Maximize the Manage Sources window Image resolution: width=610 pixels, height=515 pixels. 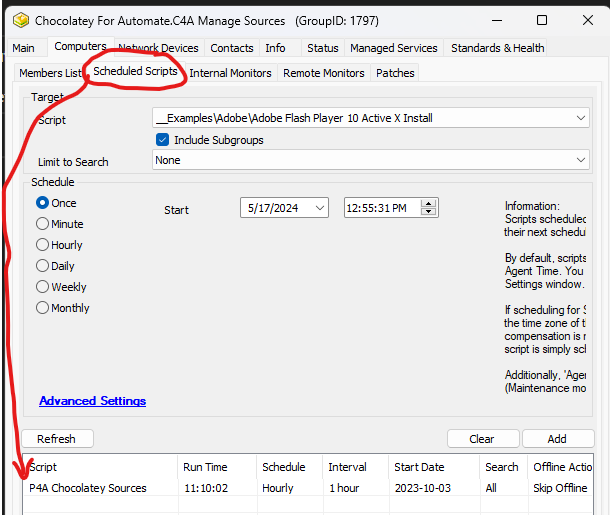pyautogui.click(x=542, y=20)
